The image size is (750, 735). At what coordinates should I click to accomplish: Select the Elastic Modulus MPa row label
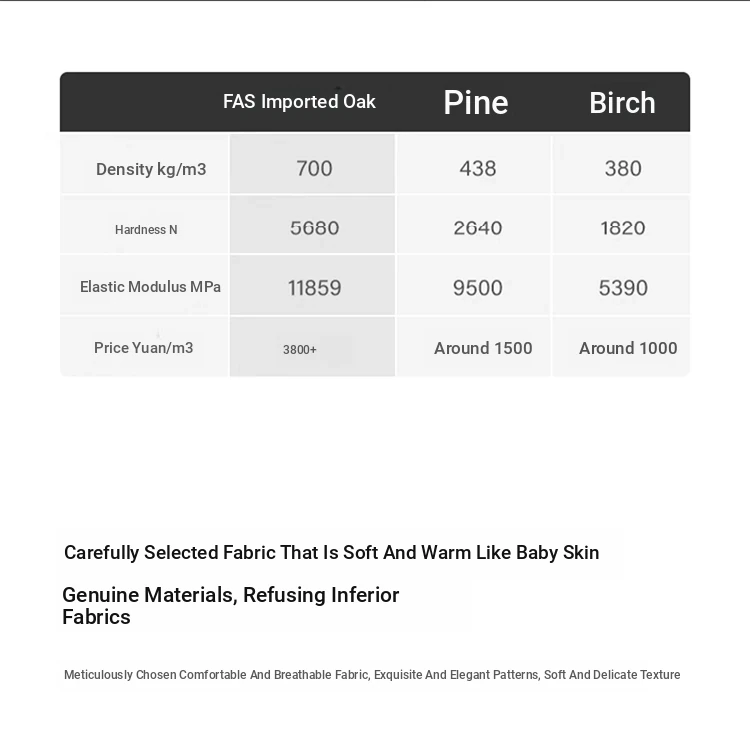pyautogui.click(x=150, y=287)
